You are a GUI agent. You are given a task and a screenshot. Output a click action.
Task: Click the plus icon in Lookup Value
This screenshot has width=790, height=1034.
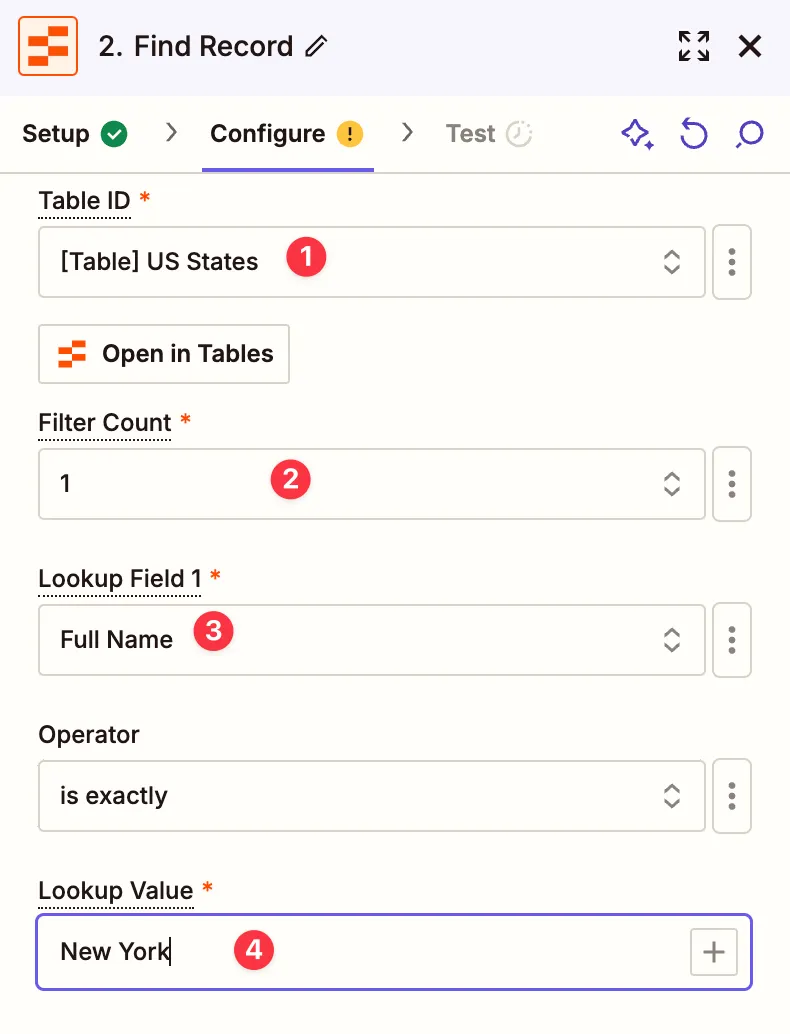(713, 952)
